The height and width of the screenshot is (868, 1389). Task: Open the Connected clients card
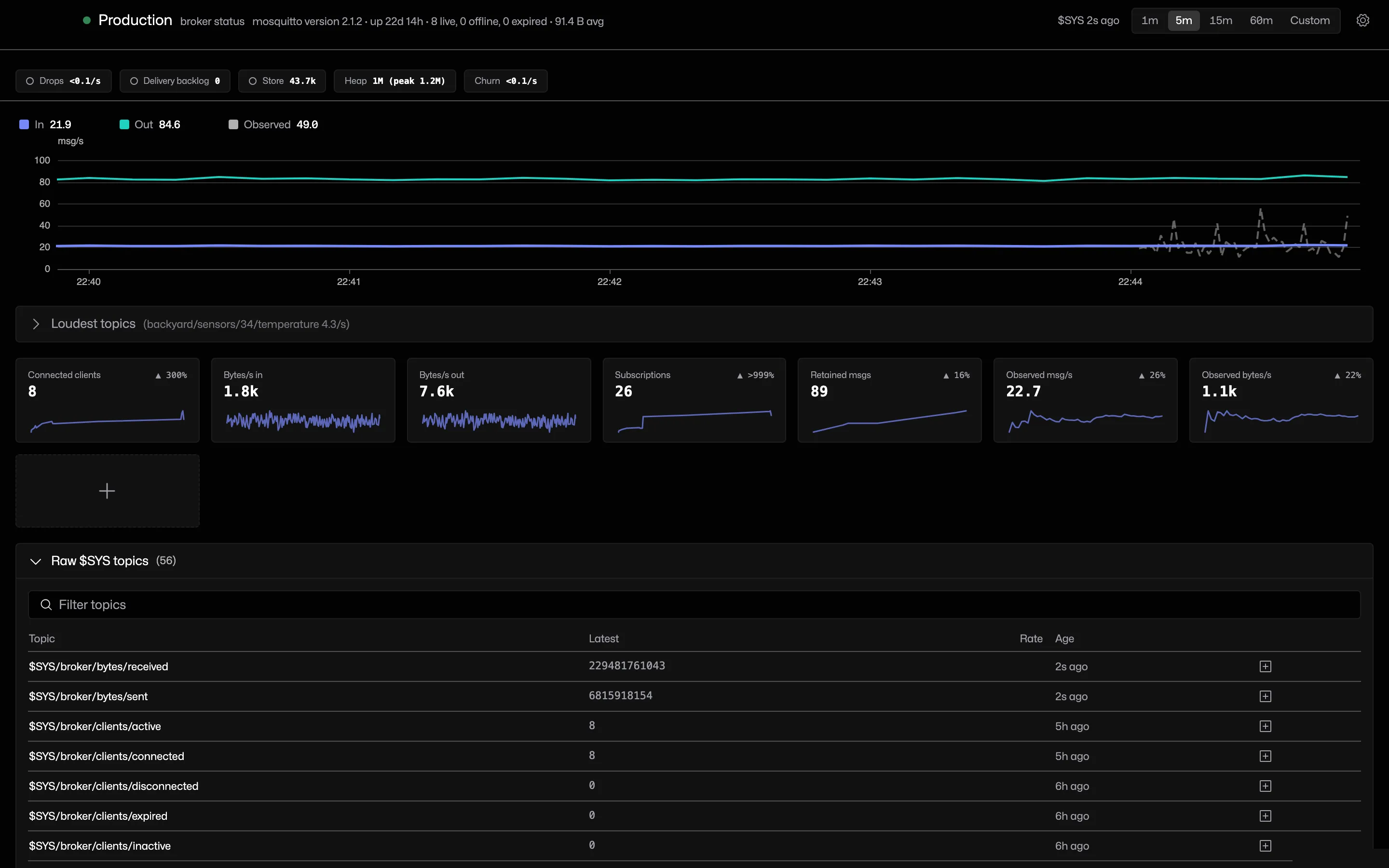point(108,400)
